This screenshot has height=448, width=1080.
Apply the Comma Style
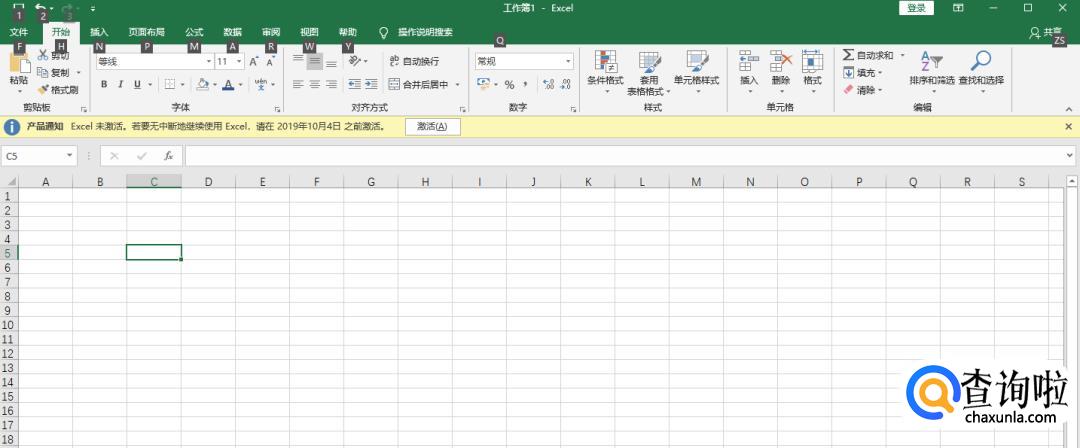click(526, 84)
